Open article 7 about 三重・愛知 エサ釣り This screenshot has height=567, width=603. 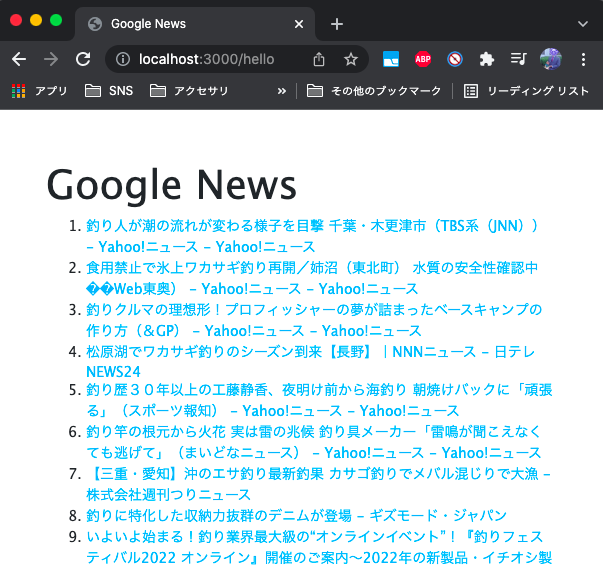pos(318,484)
